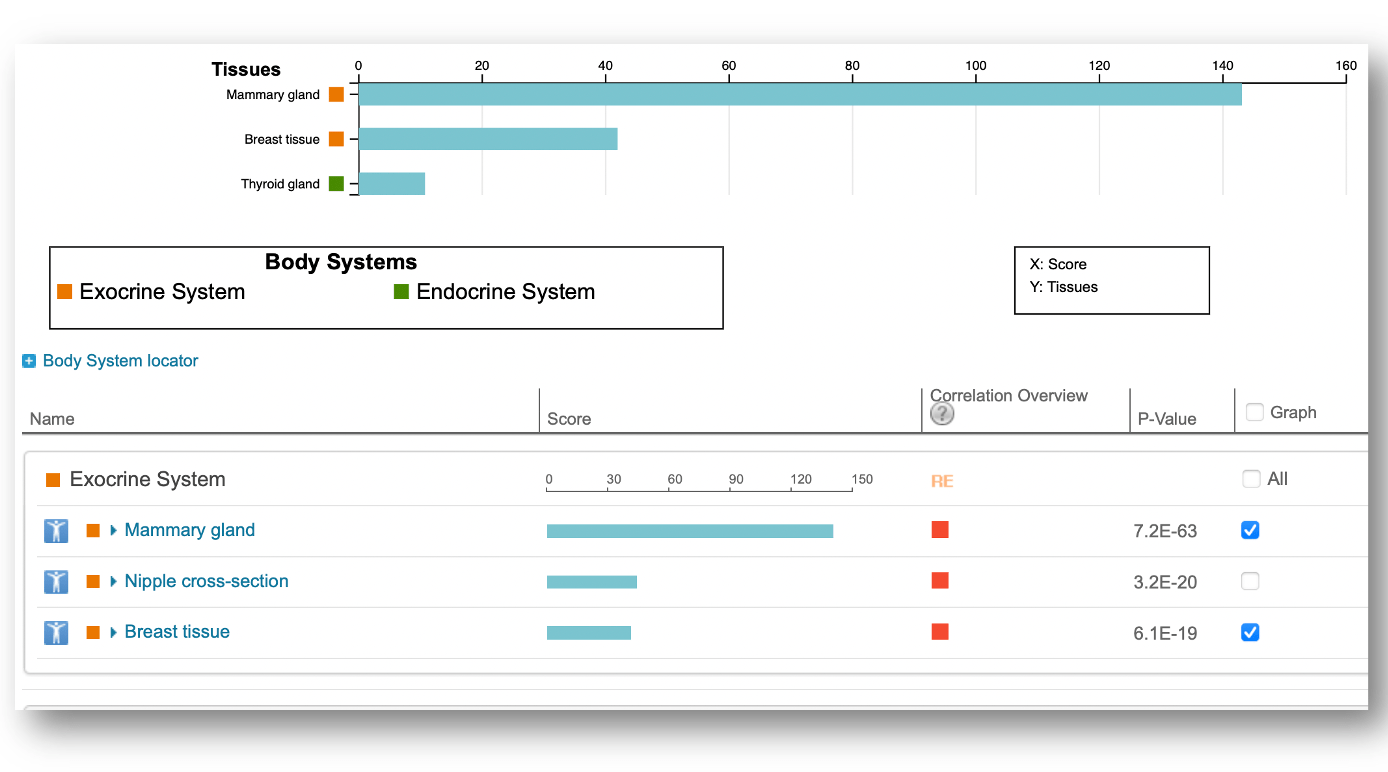Expand the Nipple cross-section row triangle
This screenshot has height=772, width=1388.
point(114,582)
